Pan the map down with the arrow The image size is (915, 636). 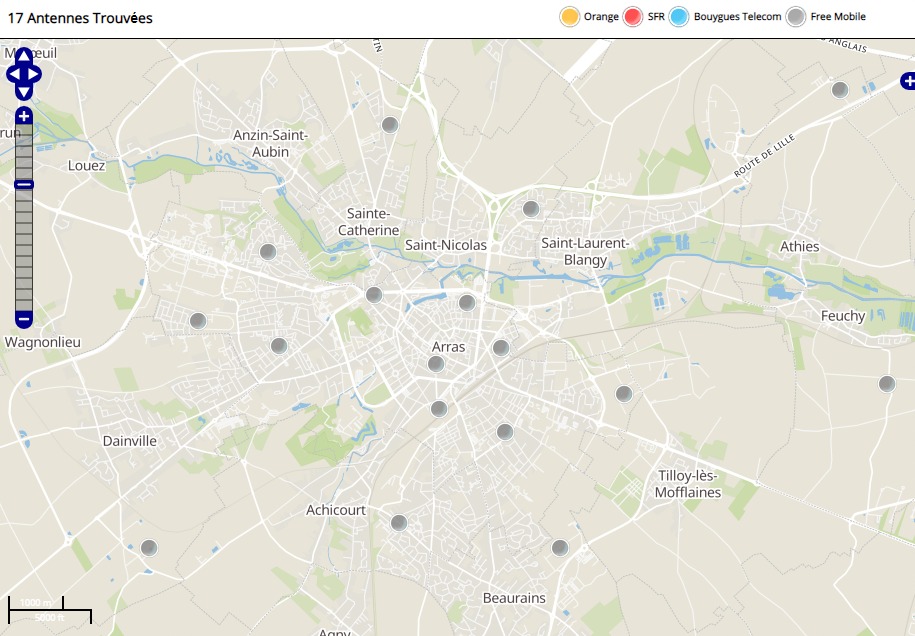pos(24,92)
